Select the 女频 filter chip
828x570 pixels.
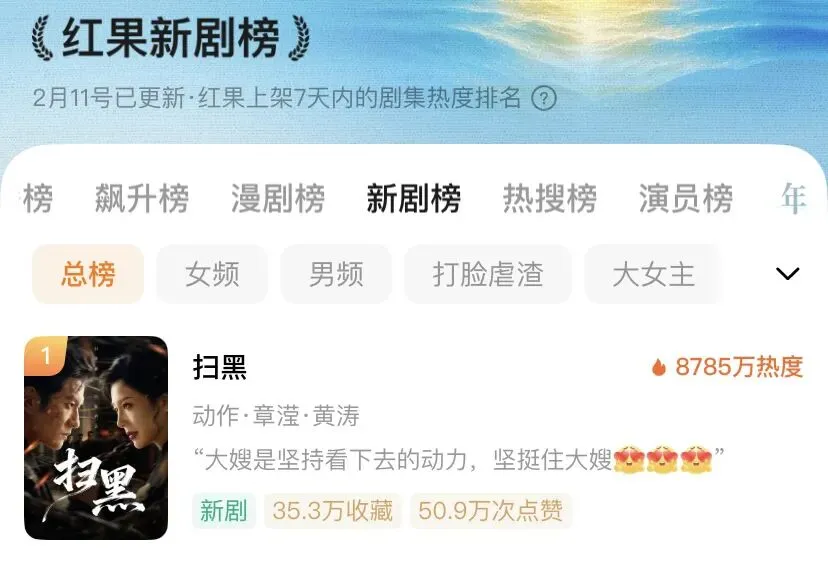coord(212,274)
